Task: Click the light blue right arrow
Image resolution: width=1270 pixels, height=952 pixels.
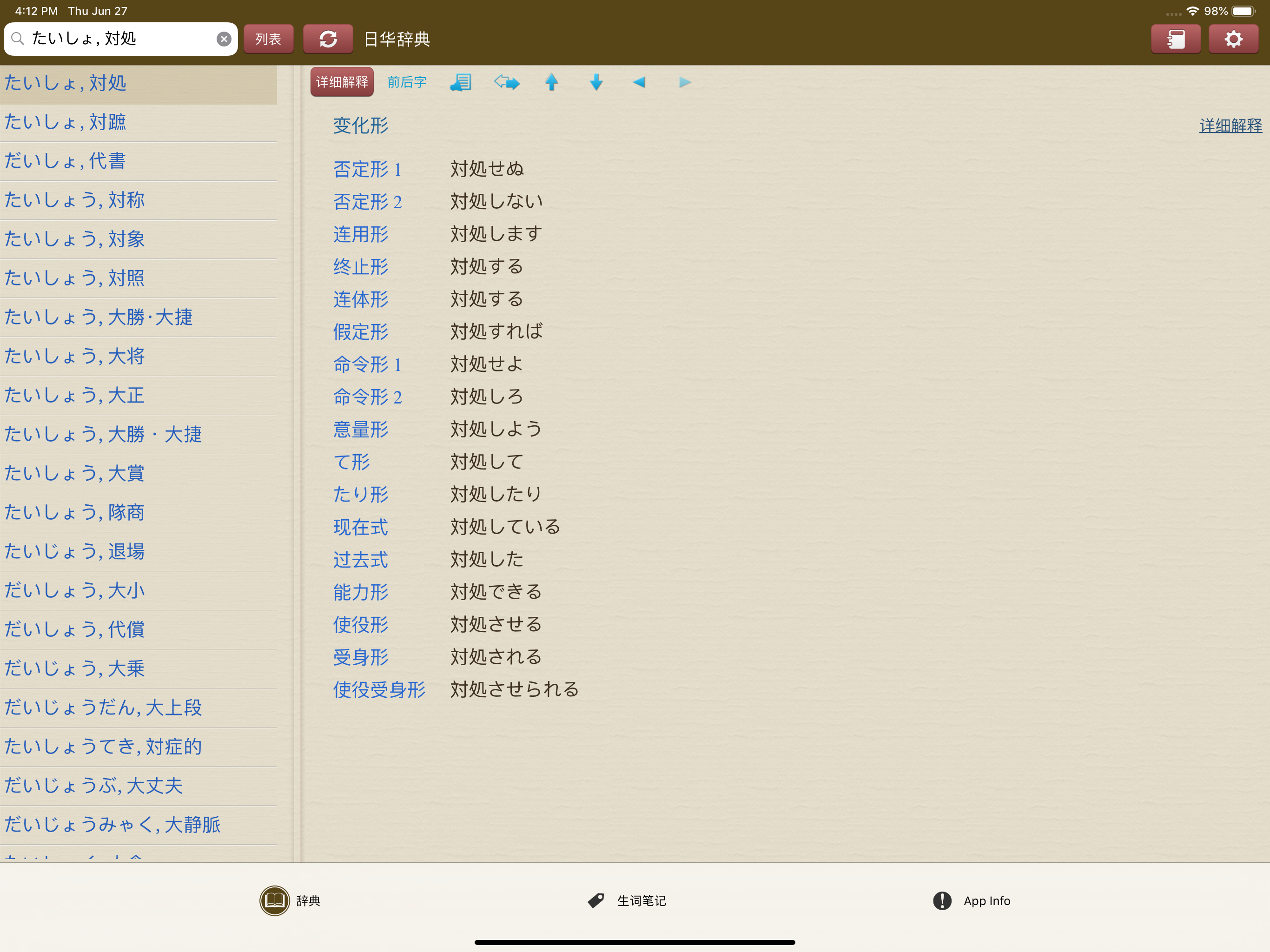Action: pyautogui.click(x=684, y=82)
